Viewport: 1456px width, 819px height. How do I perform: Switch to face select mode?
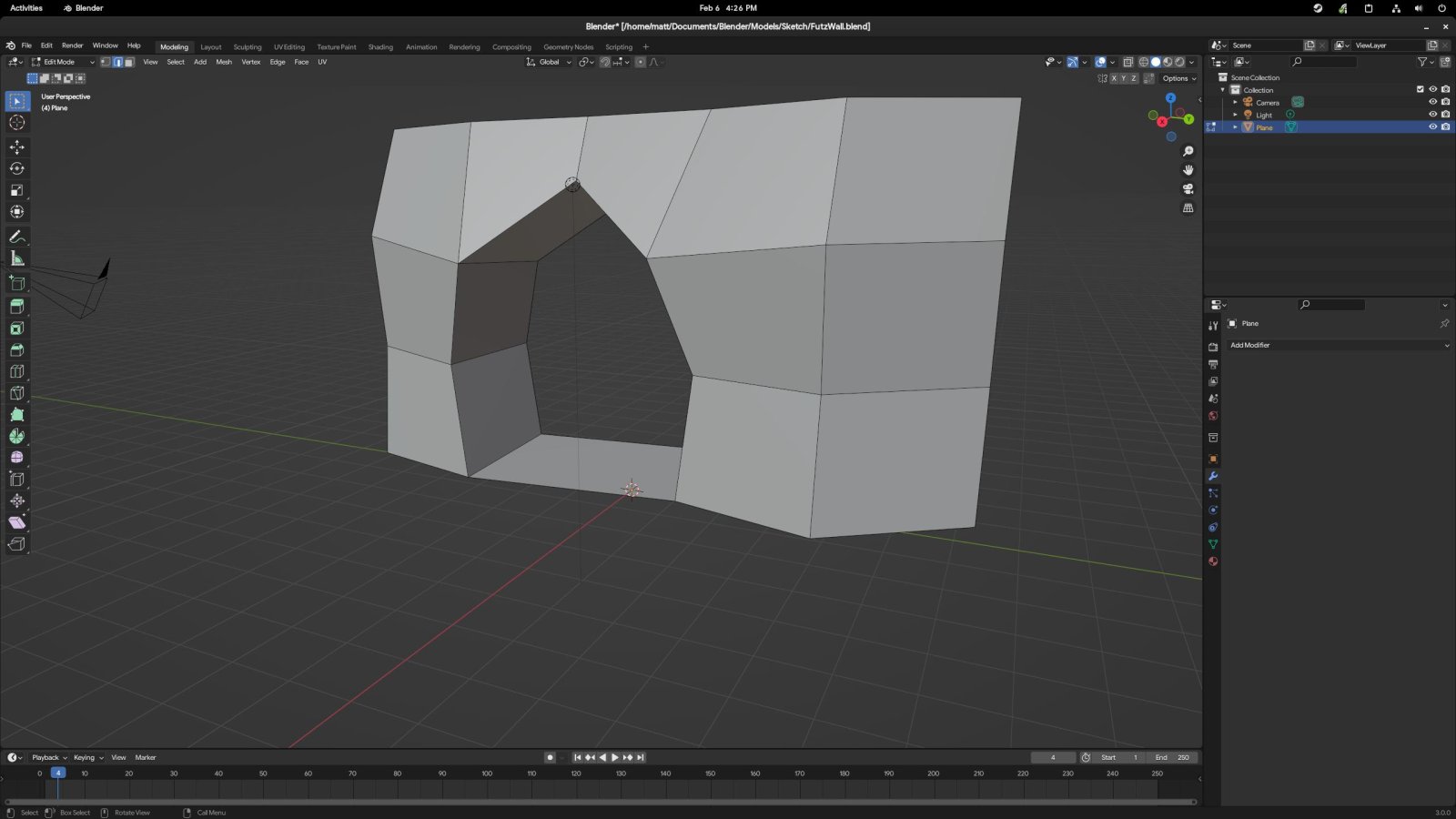click(x=129, y=62)
